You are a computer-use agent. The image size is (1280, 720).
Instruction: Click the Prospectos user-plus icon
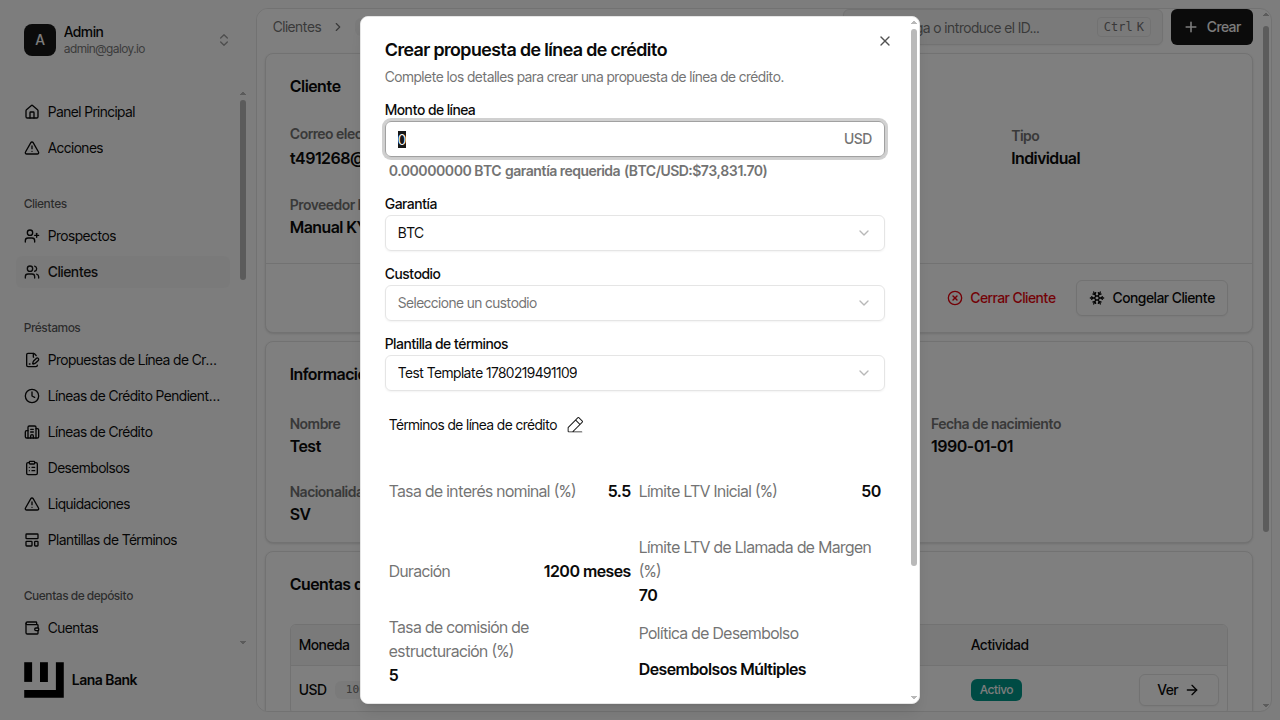[x=32, y=236]
